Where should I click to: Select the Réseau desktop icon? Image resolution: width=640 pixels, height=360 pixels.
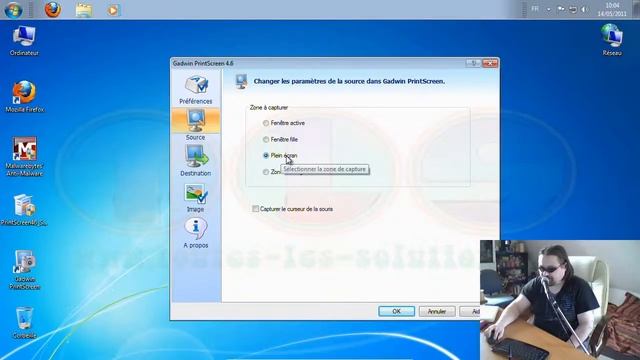(612, 40)
